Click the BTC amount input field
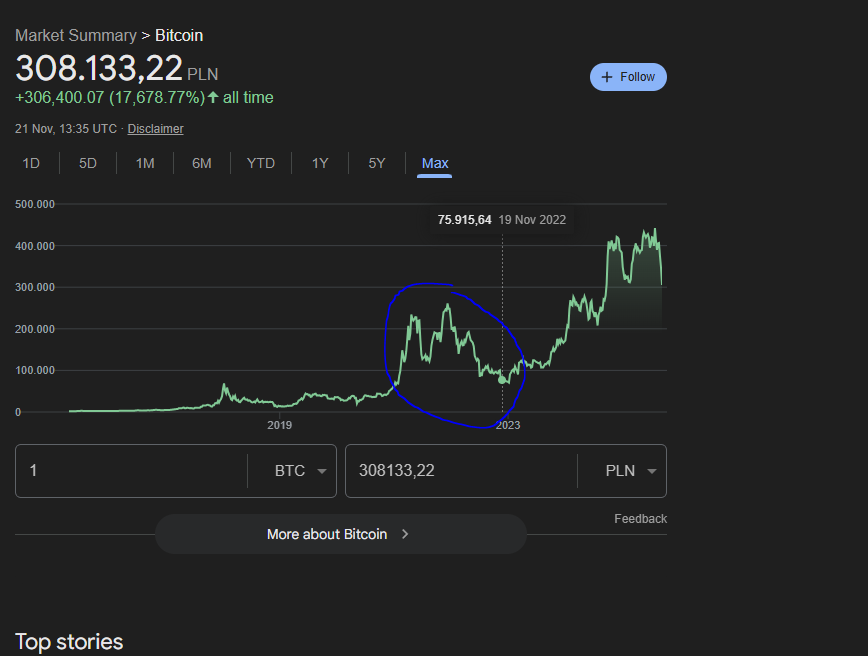 (130, 471)
